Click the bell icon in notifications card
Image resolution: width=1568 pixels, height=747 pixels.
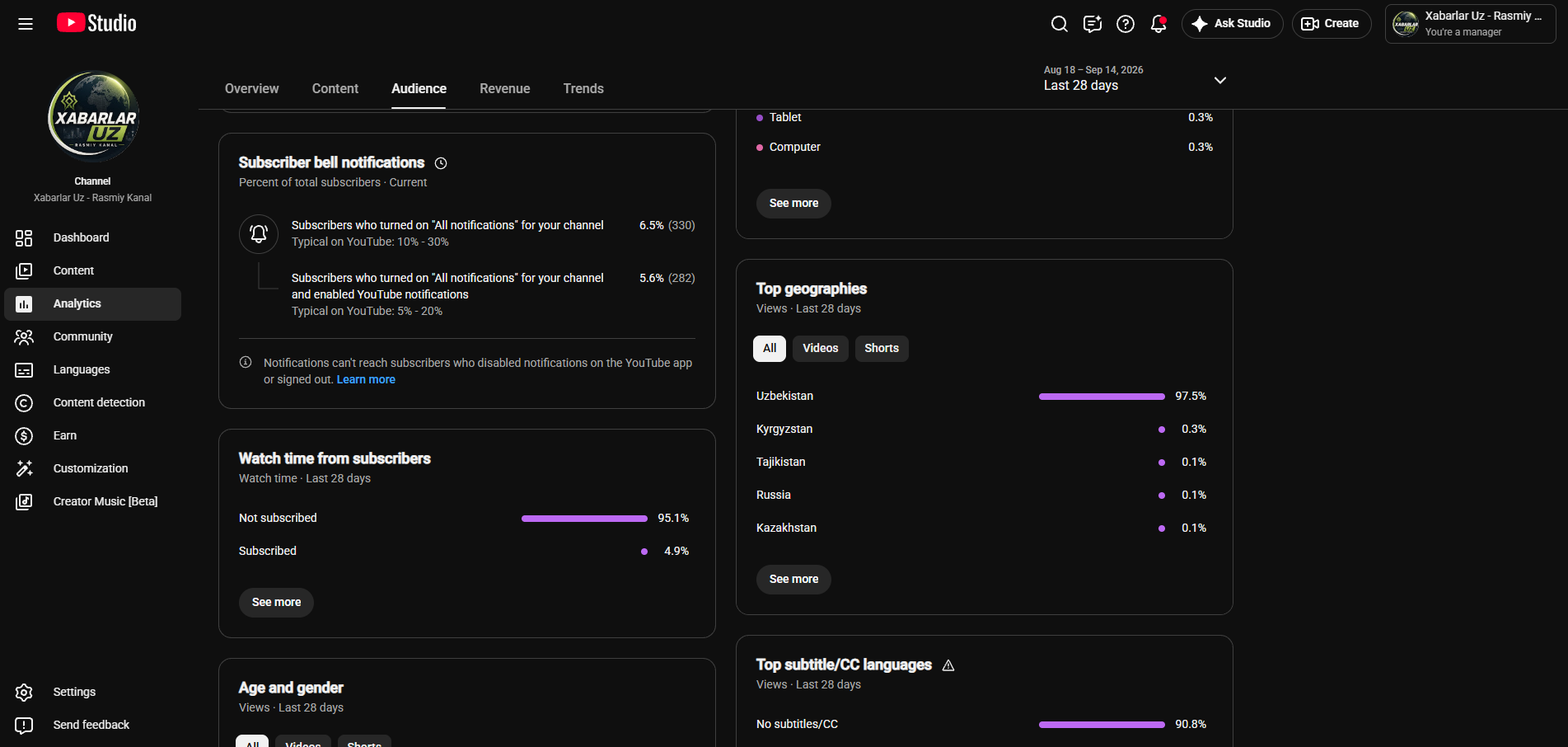point(259,234)
